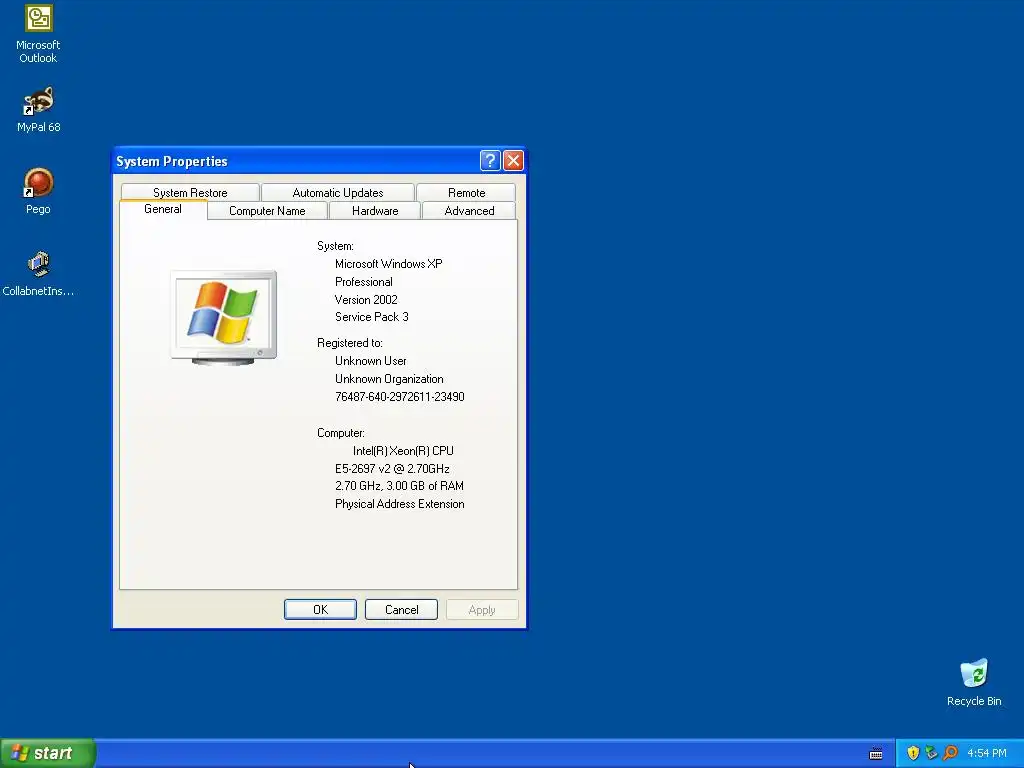
Task: Click the Windows XP monitor logo image
Action: pos(223,317)
